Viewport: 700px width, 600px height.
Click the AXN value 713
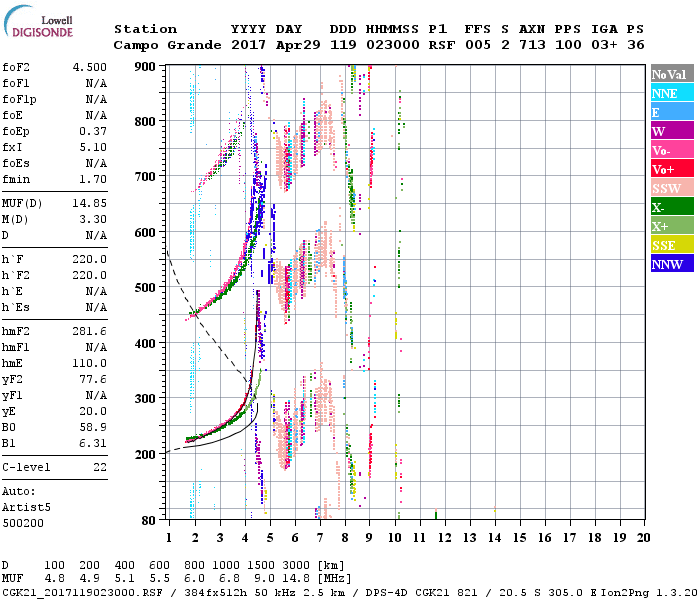point(532,45)
